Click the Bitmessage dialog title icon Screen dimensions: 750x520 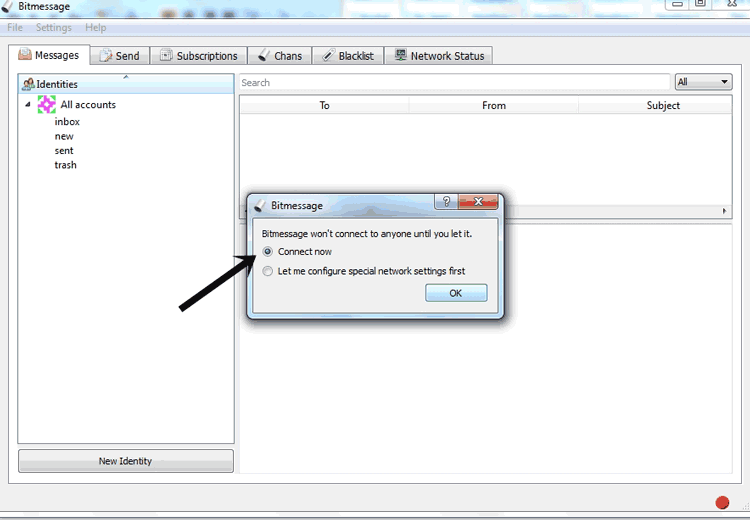click(x=260, y=205)
